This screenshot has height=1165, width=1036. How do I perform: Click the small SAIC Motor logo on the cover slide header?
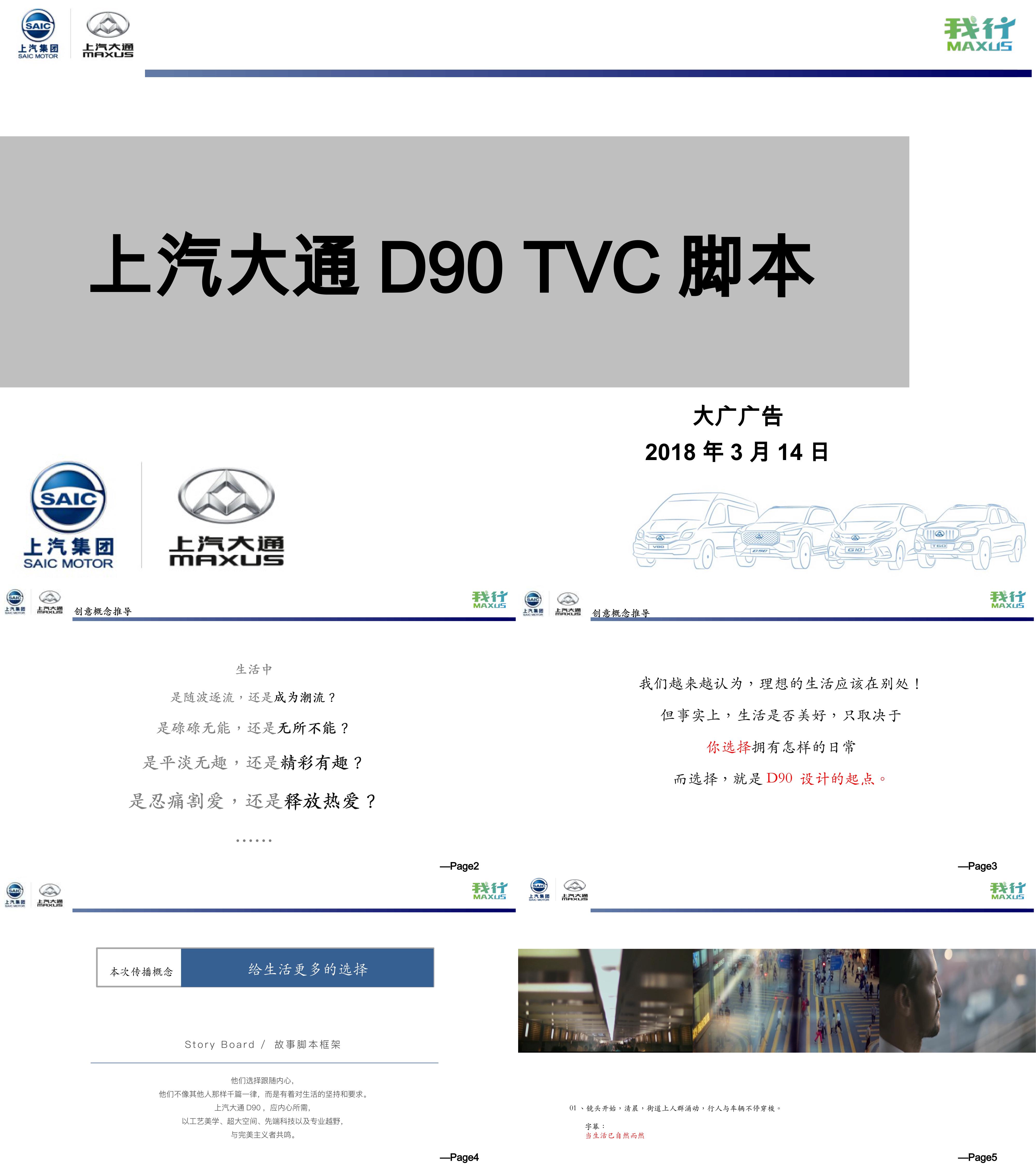coord(38,34)
